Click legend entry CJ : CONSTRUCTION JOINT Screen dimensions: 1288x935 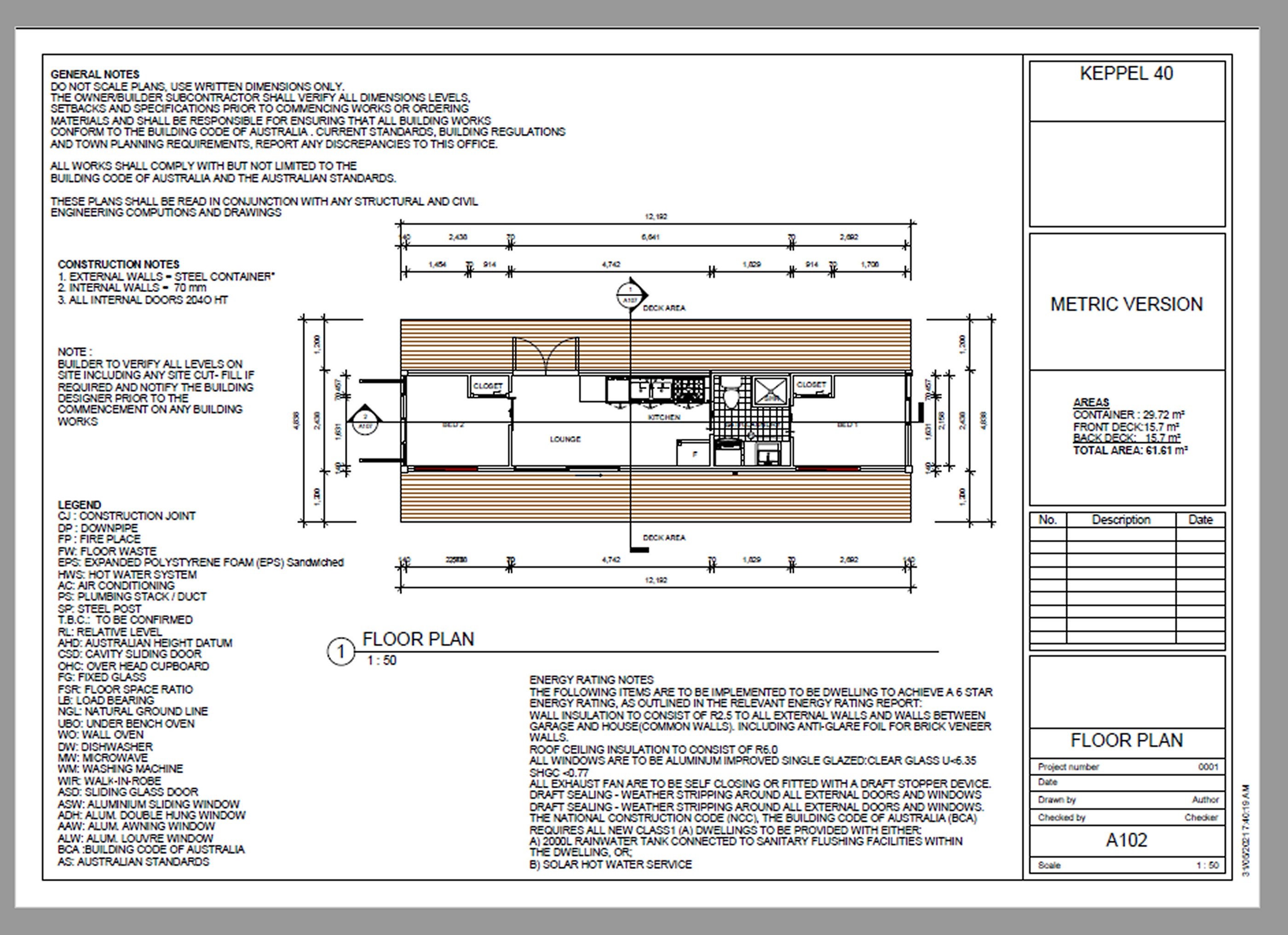tap(126, 516)
